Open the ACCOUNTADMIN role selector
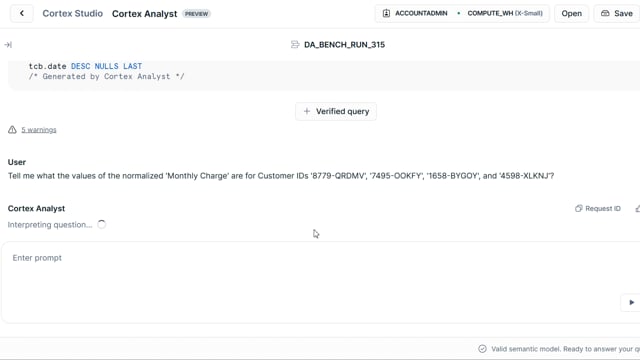 pos(416,13)
